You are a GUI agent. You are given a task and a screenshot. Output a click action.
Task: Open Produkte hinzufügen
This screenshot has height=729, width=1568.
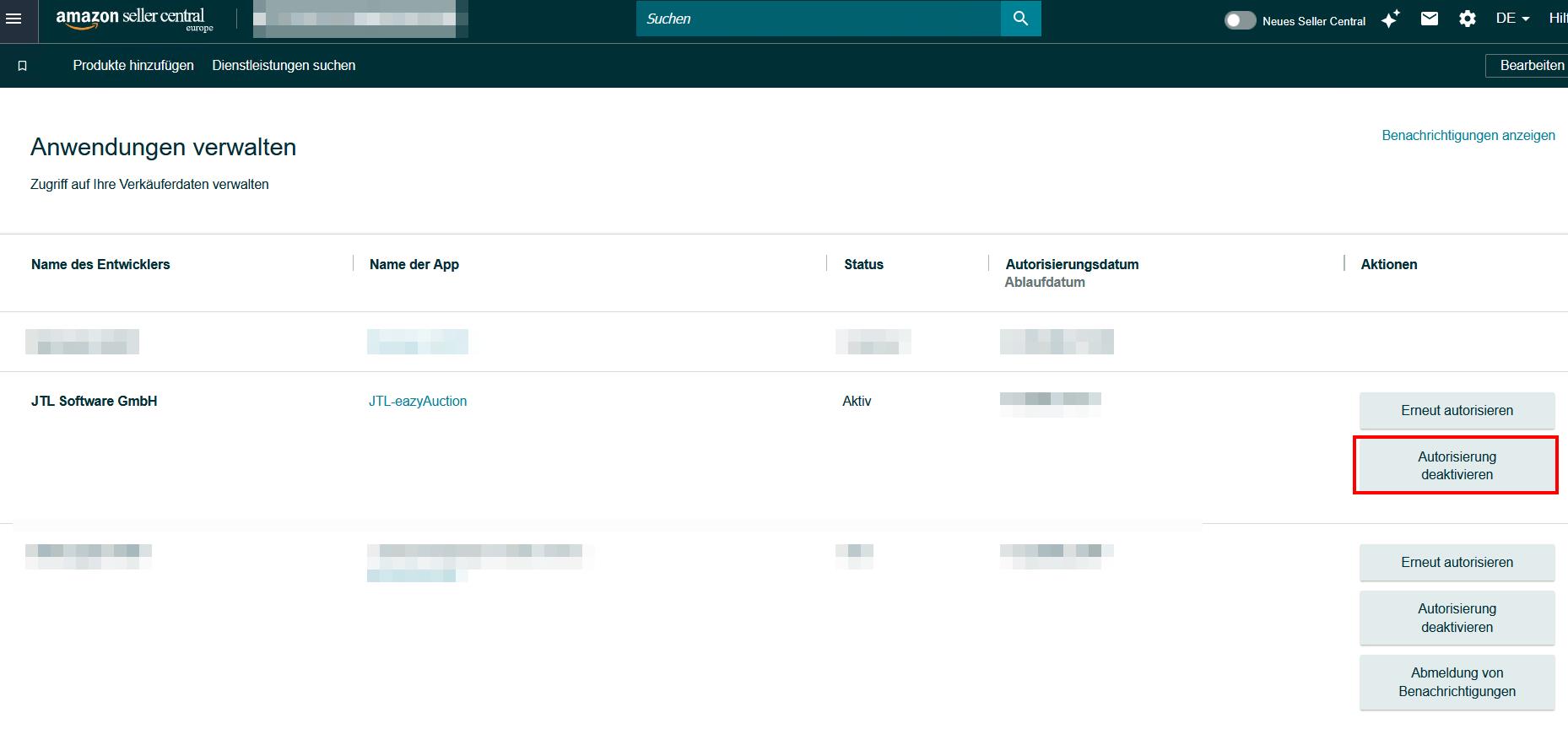pos(133,66)
